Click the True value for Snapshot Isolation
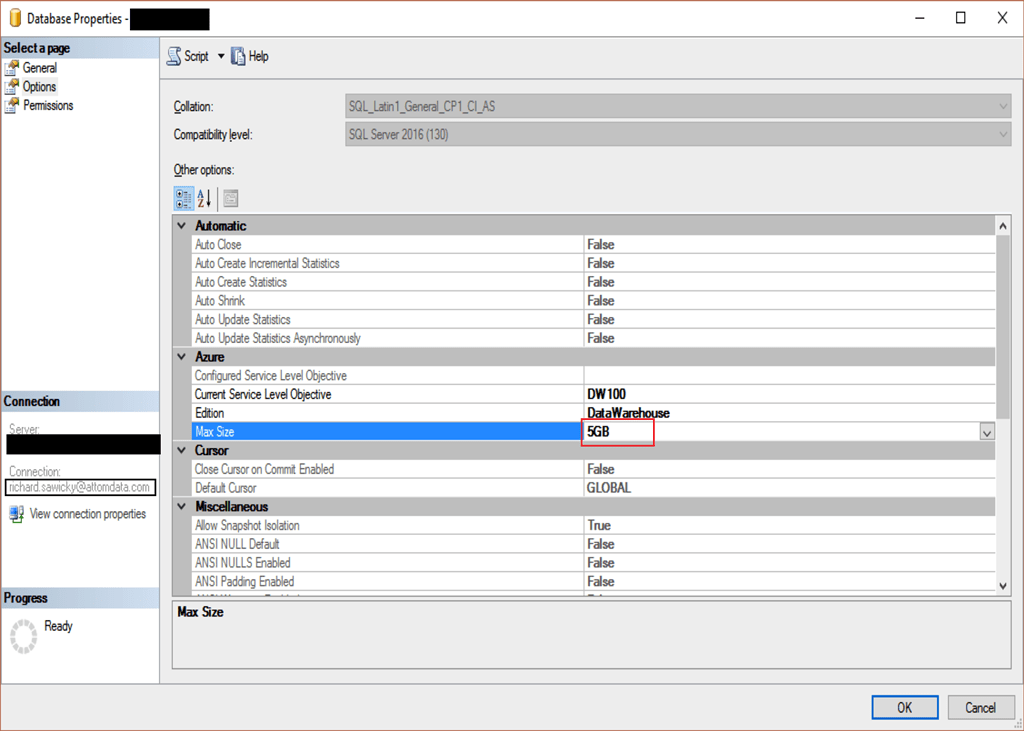 [x=599, y=525]
